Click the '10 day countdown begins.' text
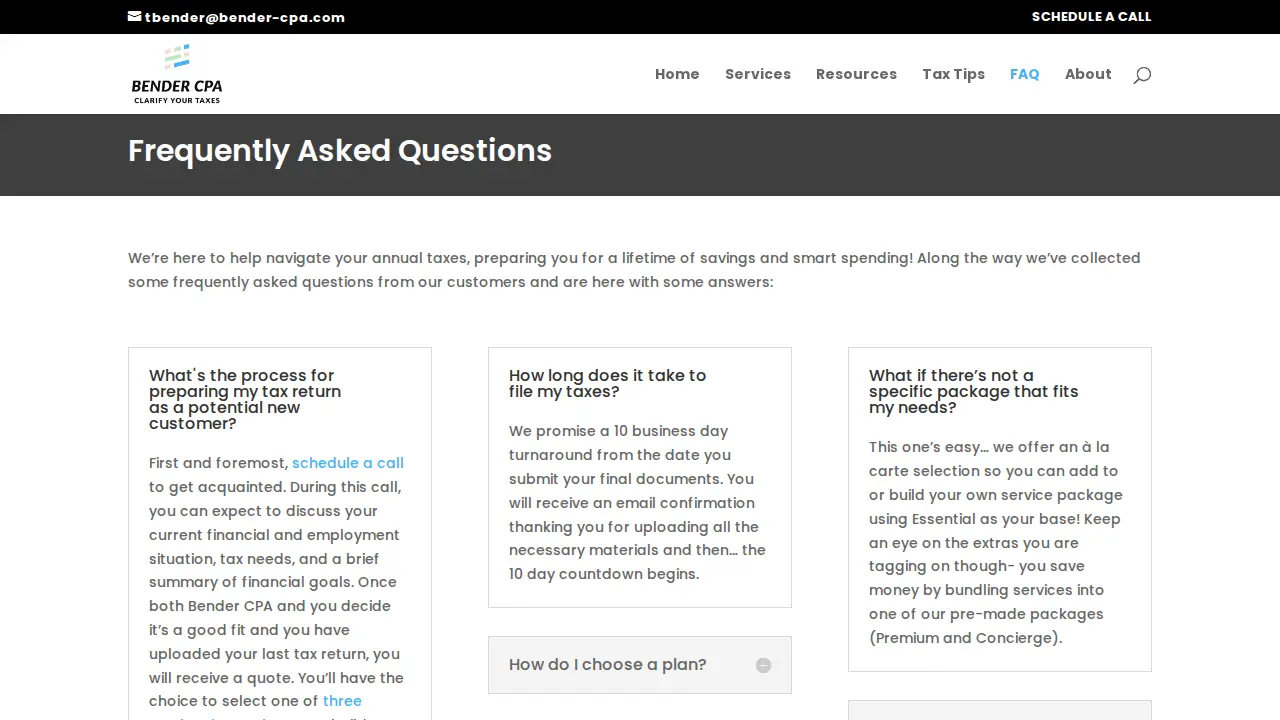The height and width of the screenshot is (720, 1280). pos(604,574)
